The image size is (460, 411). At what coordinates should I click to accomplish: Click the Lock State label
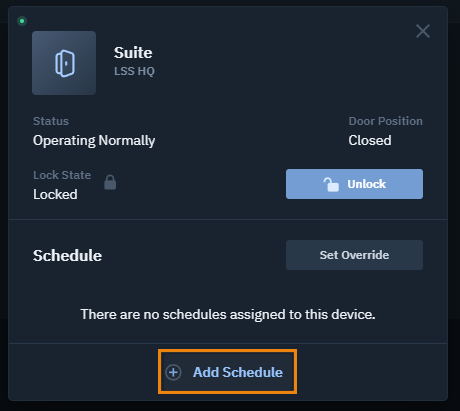(x=62, y=175)
